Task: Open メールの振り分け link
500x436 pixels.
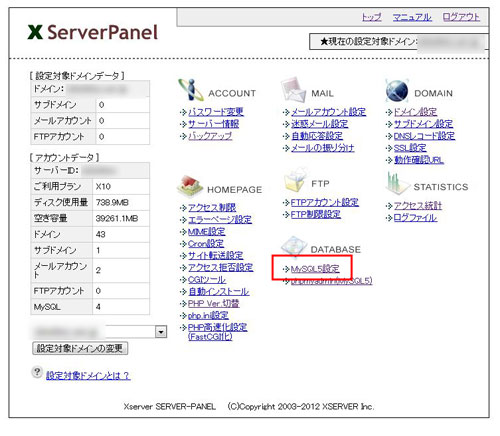Action: coord(323,148)
